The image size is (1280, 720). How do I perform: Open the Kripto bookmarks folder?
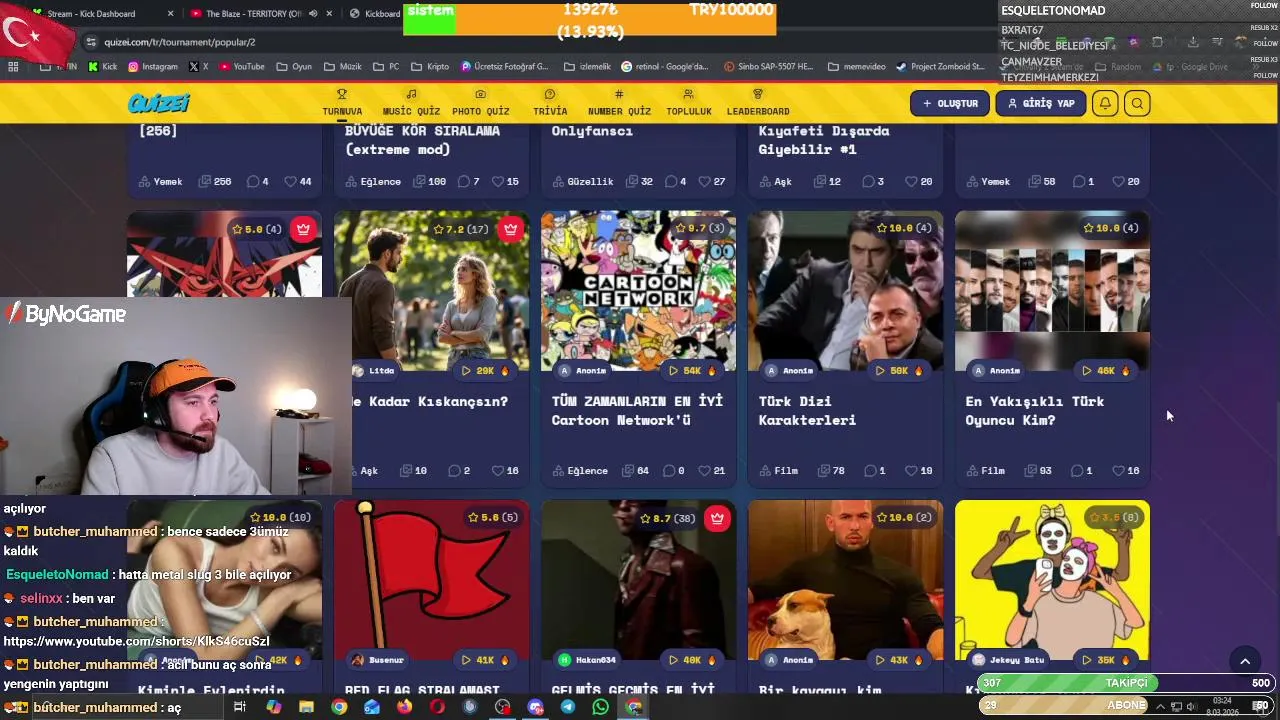(x=430, y=67)
